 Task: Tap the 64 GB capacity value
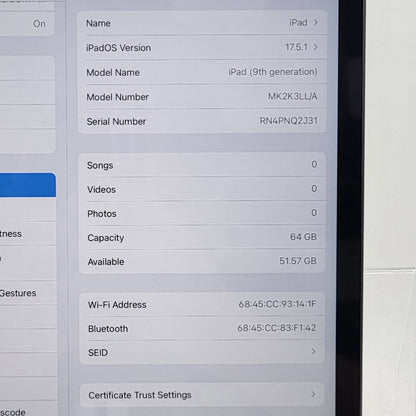(x=303, y=237)
